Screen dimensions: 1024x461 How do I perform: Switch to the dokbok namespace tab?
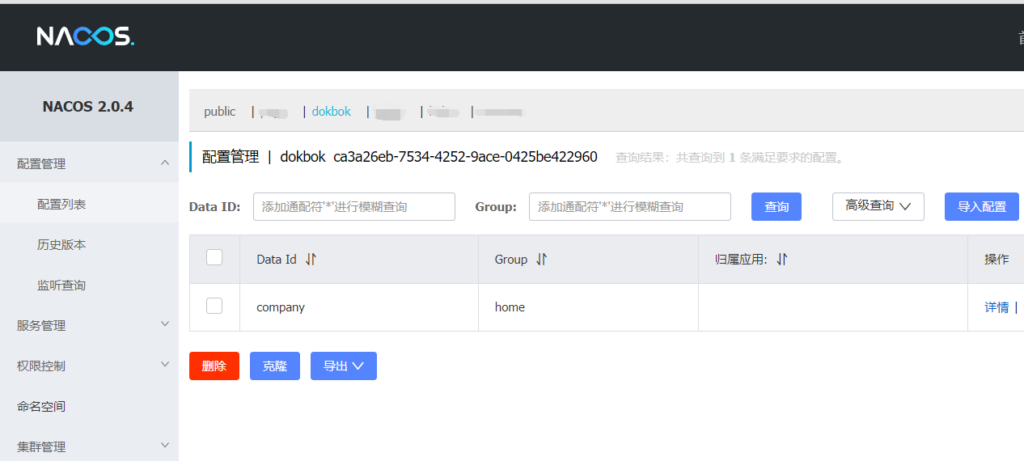331,112
